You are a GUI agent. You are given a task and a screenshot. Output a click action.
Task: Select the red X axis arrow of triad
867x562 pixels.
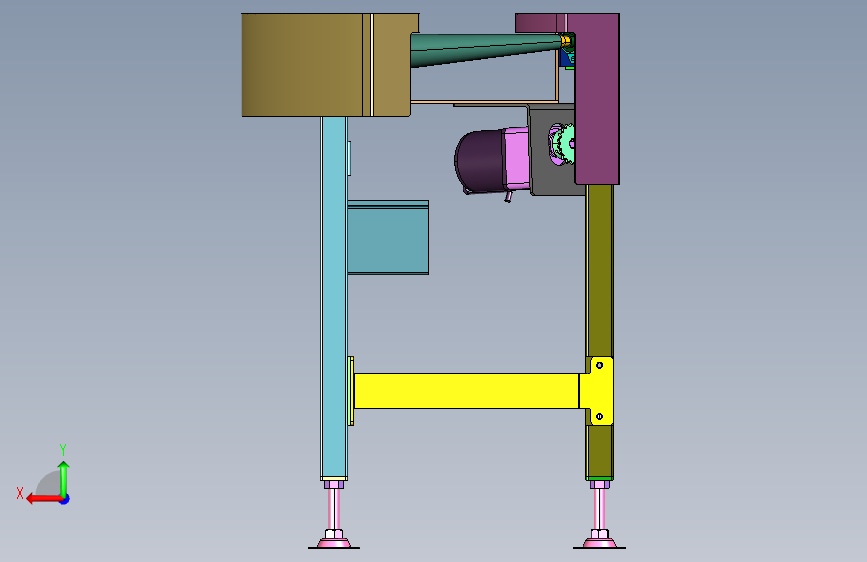[x=45, y=499]
